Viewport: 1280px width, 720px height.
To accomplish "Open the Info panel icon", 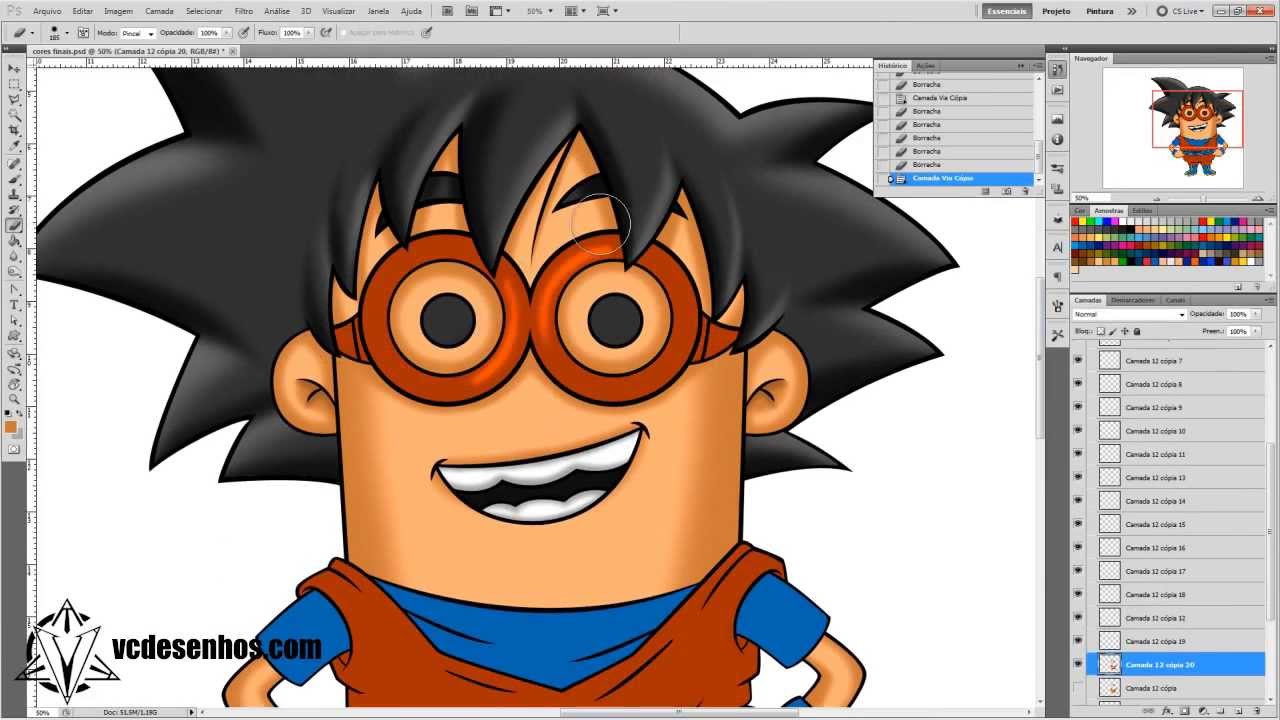I will coord(1058,140).
